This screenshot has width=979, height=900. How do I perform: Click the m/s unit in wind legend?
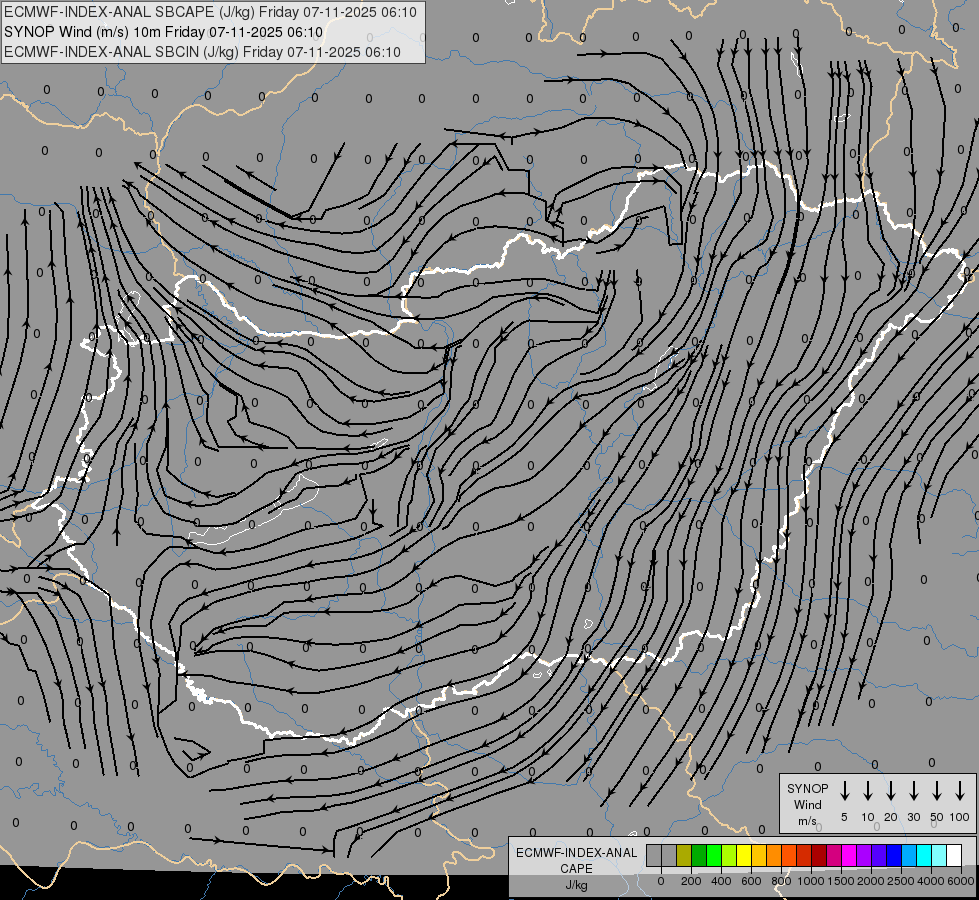[807, 821]
